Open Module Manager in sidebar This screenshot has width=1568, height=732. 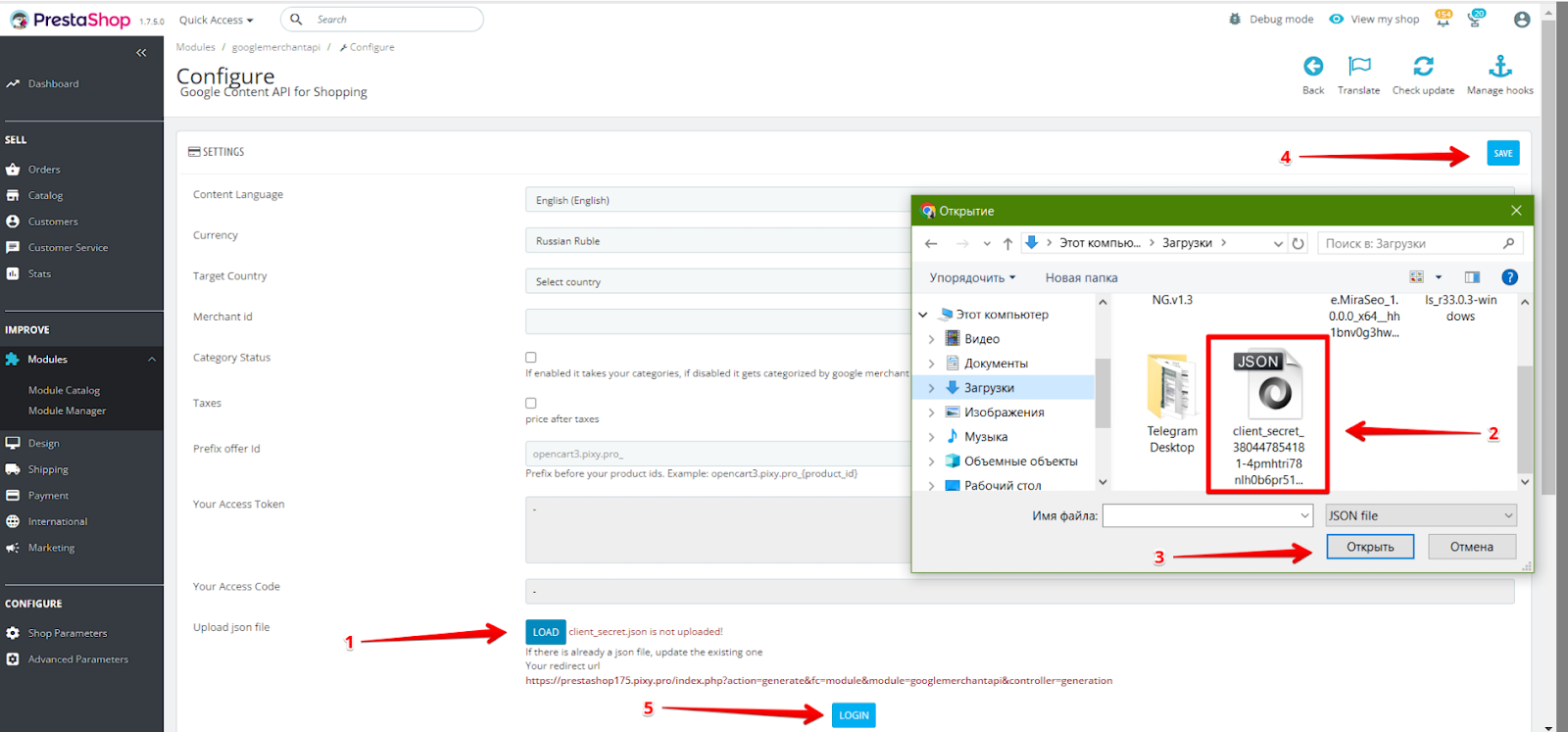[x=67, y=411]
